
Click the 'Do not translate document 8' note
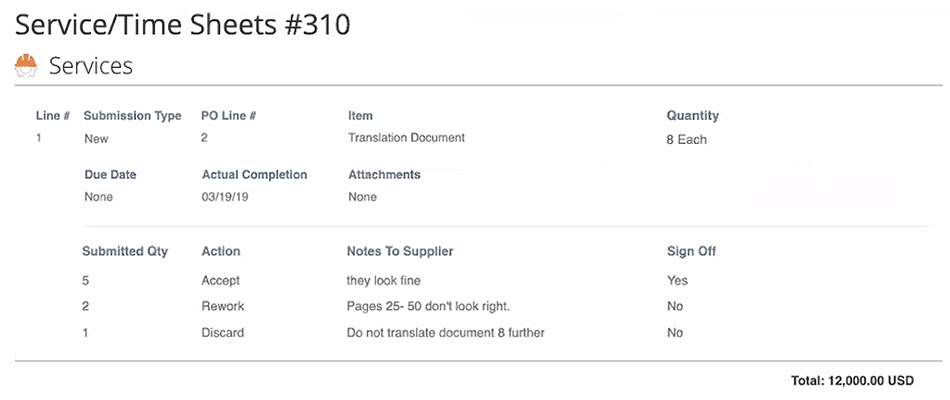[x=446, y=333]
